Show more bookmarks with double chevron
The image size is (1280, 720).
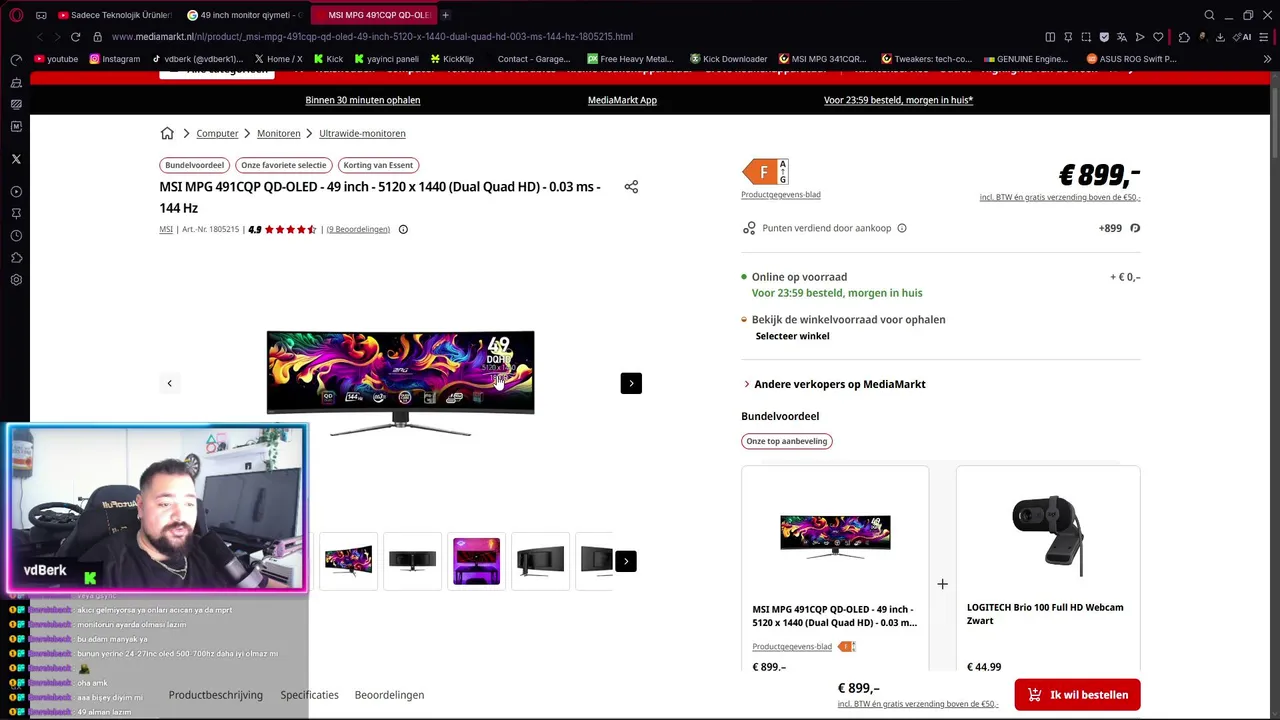point(1267,59)
